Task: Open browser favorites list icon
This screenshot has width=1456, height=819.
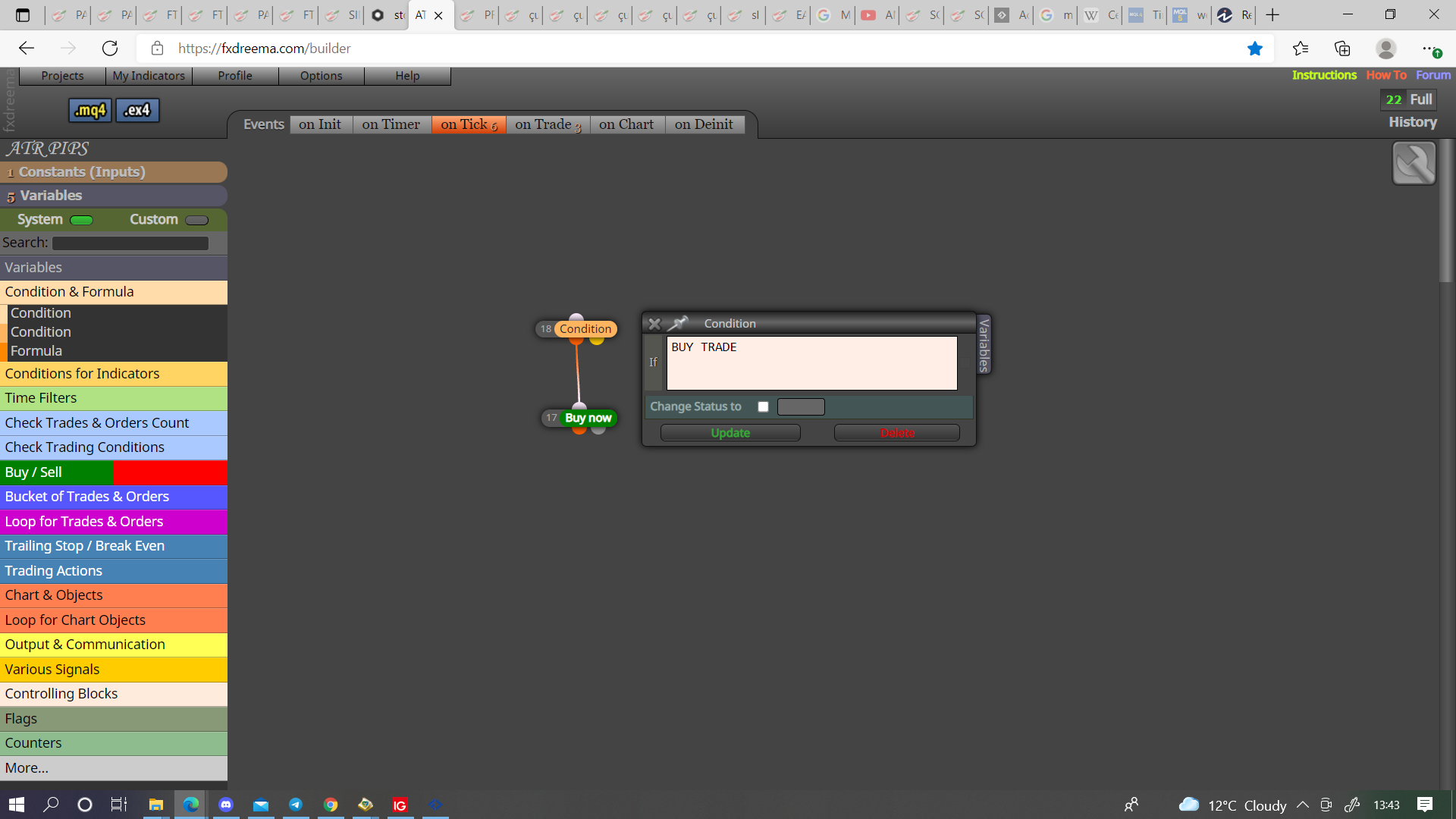Action: click(1301, 49)
